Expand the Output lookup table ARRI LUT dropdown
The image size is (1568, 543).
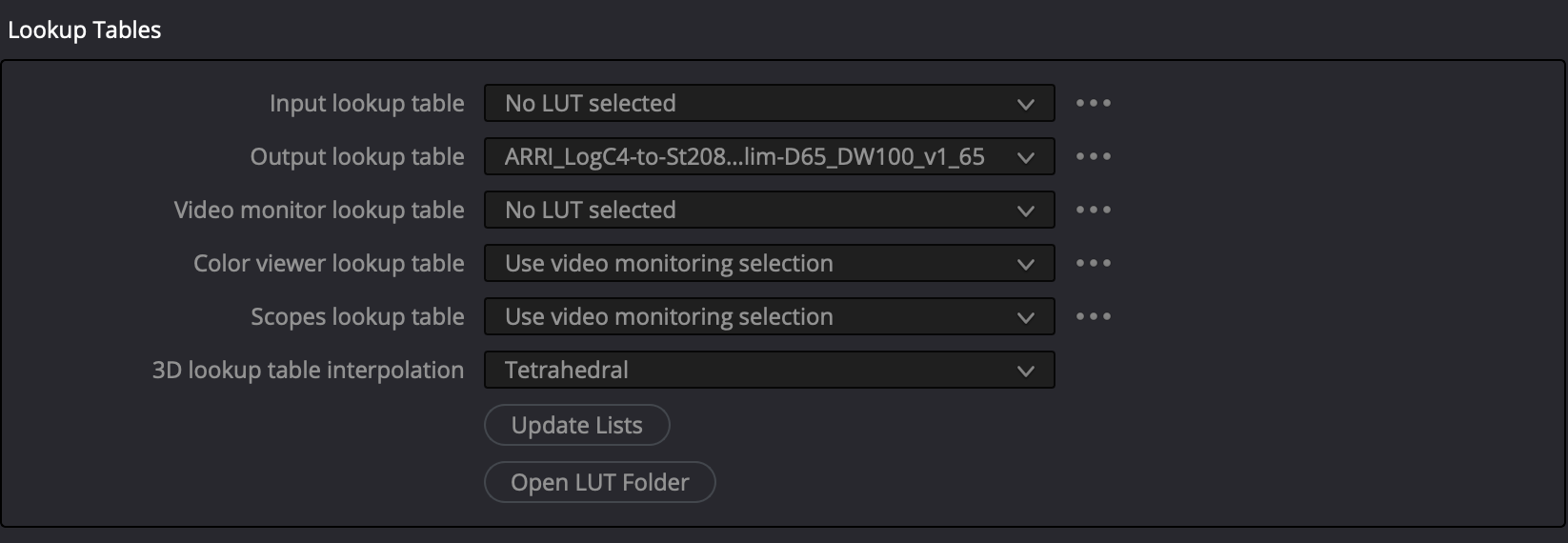pos(769,156)
